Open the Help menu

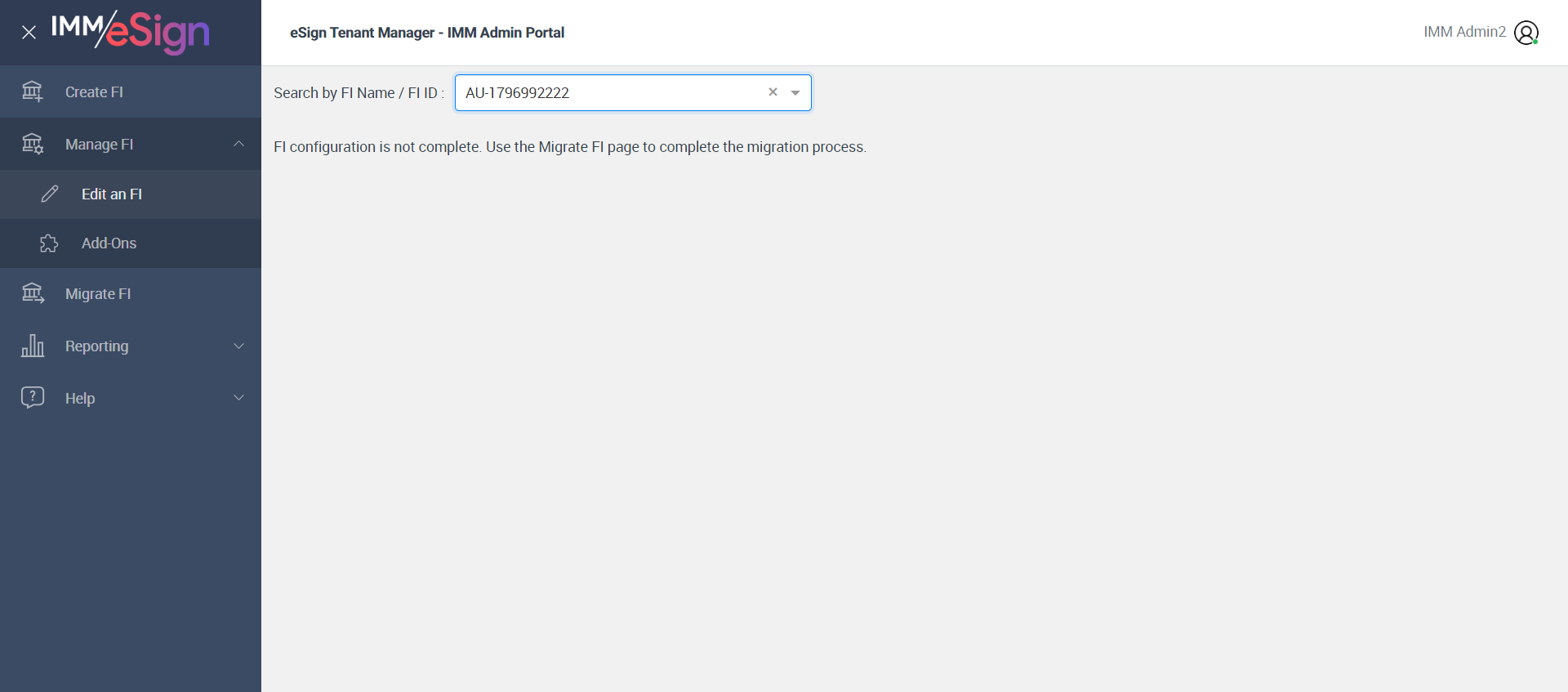pyautogui.click(x=131, y=399)
